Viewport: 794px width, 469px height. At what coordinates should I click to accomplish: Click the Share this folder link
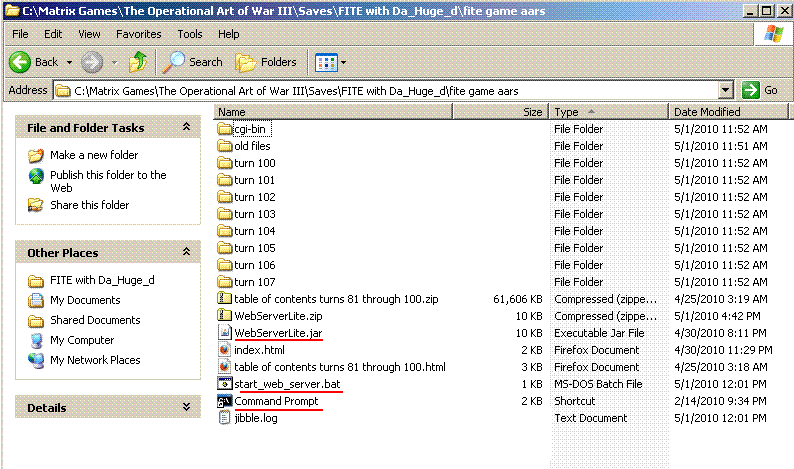(x=90, y=205)
